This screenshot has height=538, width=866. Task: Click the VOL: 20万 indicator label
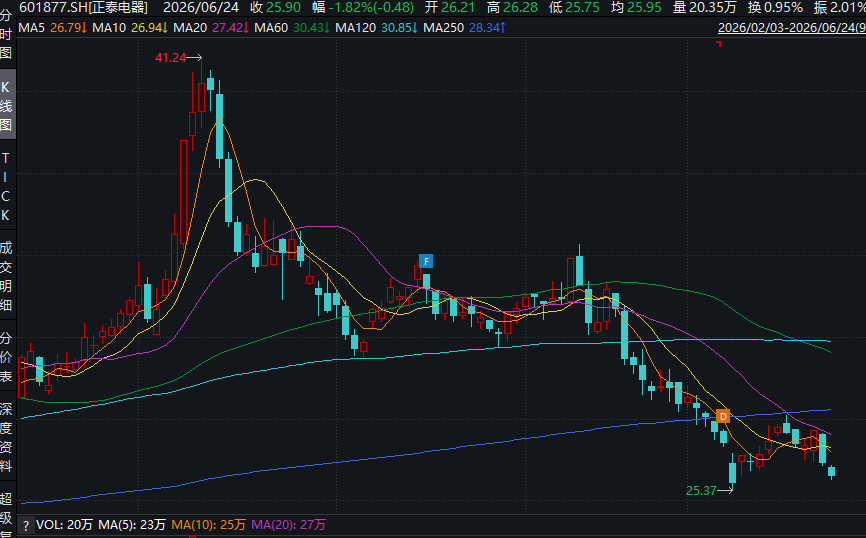click(x=64, y=525)
